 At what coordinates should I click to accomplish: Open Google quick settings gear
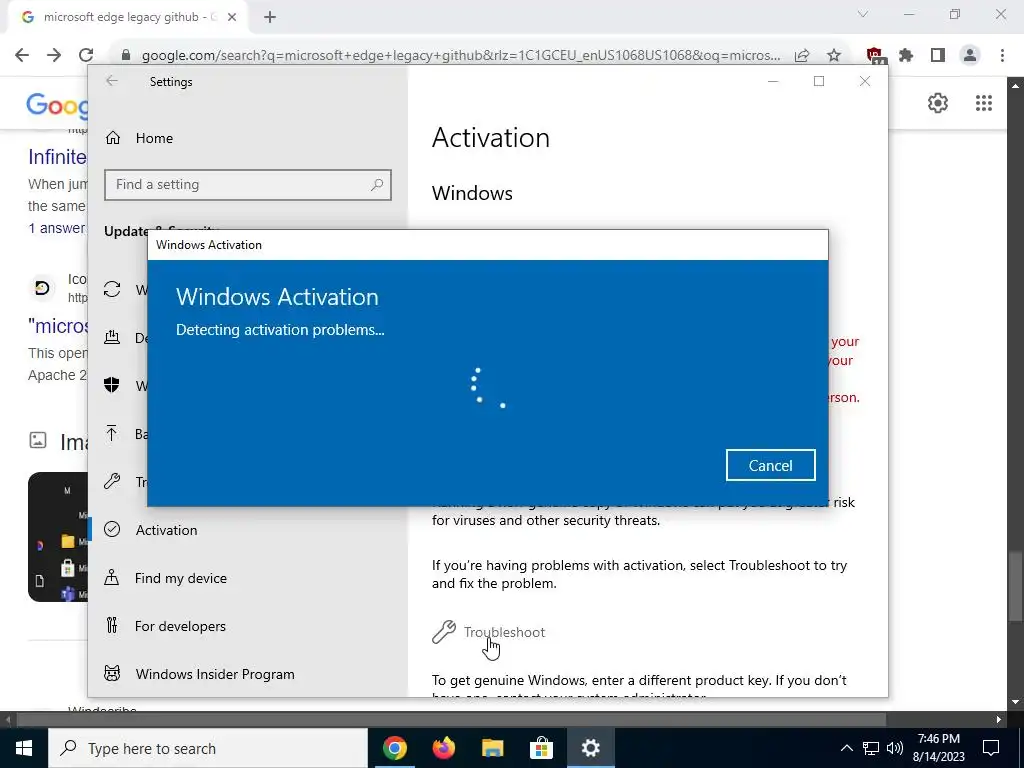pos(938,103)
